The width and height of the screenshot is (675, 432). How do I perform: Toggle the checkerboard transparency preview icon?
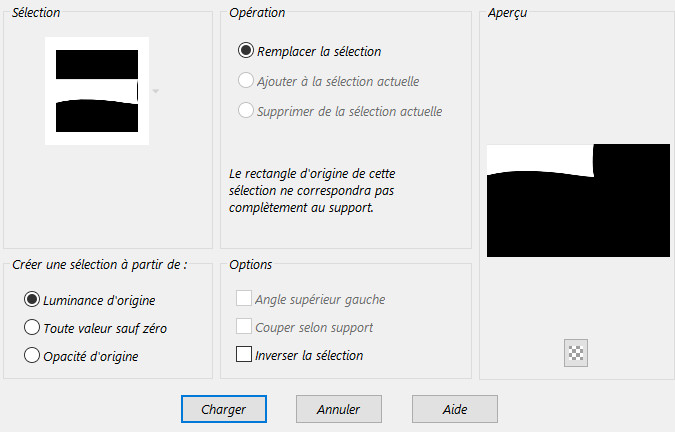576,353
